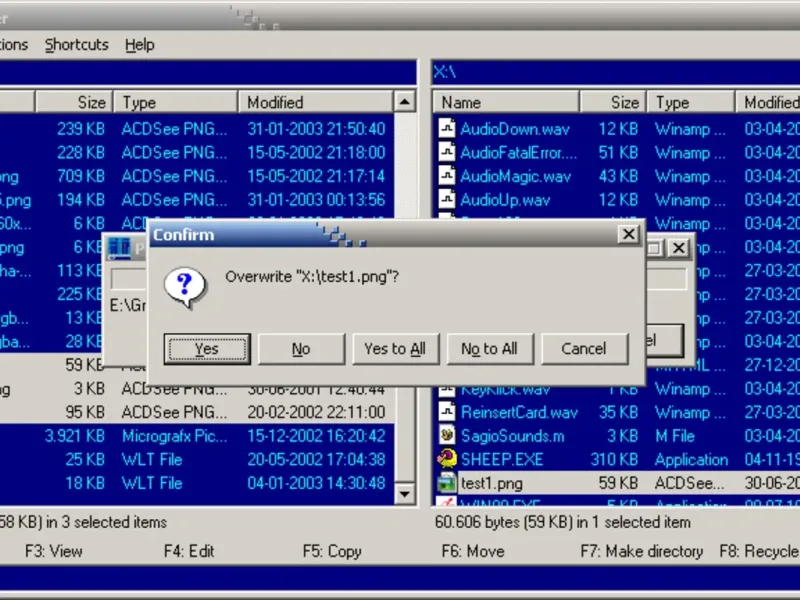
Task: Click F5: Copy in the function bar
Action: [x=332, y=551]
